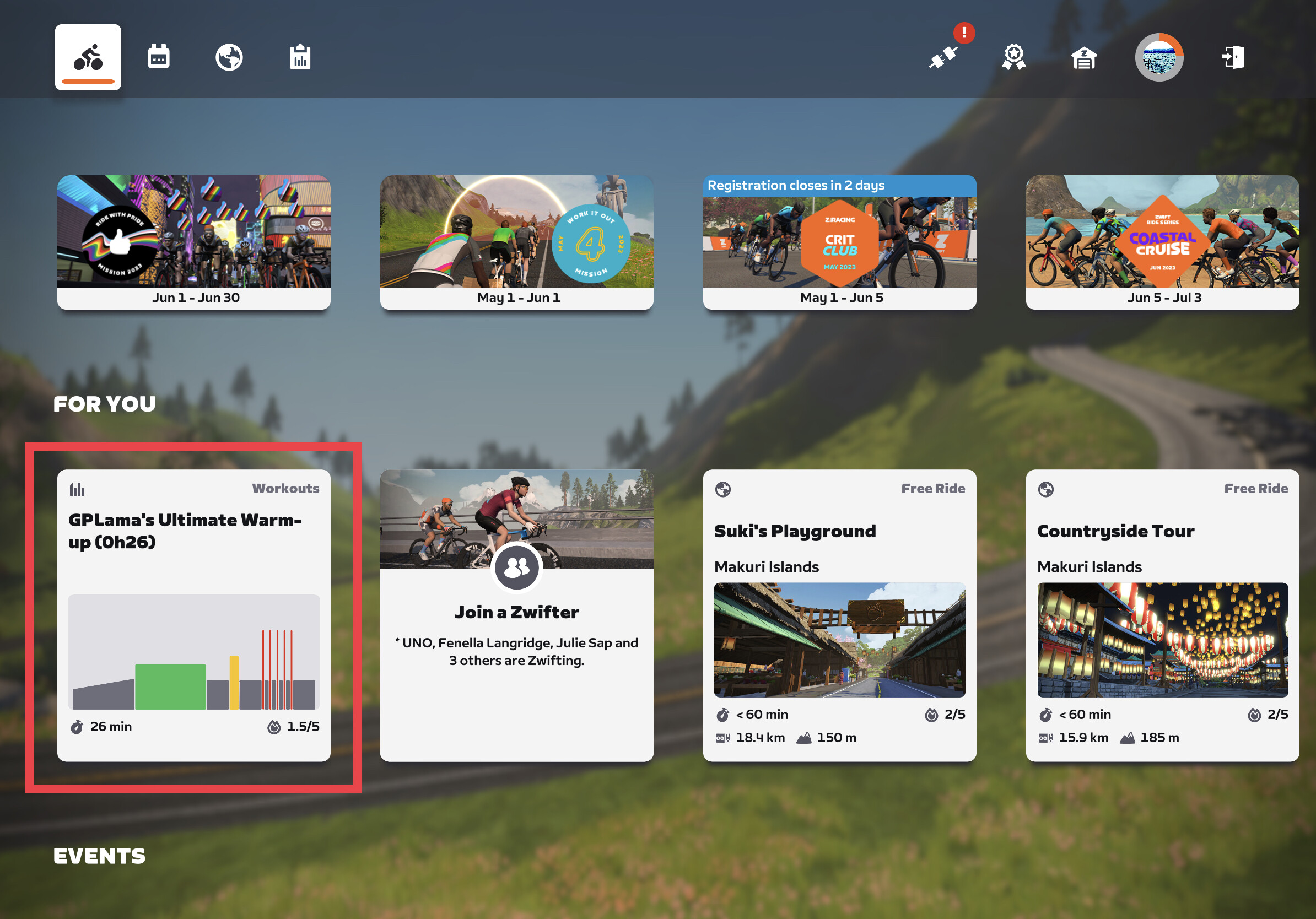Open the Work It Out mission banner
Screen dimensions: 1316x919
coord(516,241)
